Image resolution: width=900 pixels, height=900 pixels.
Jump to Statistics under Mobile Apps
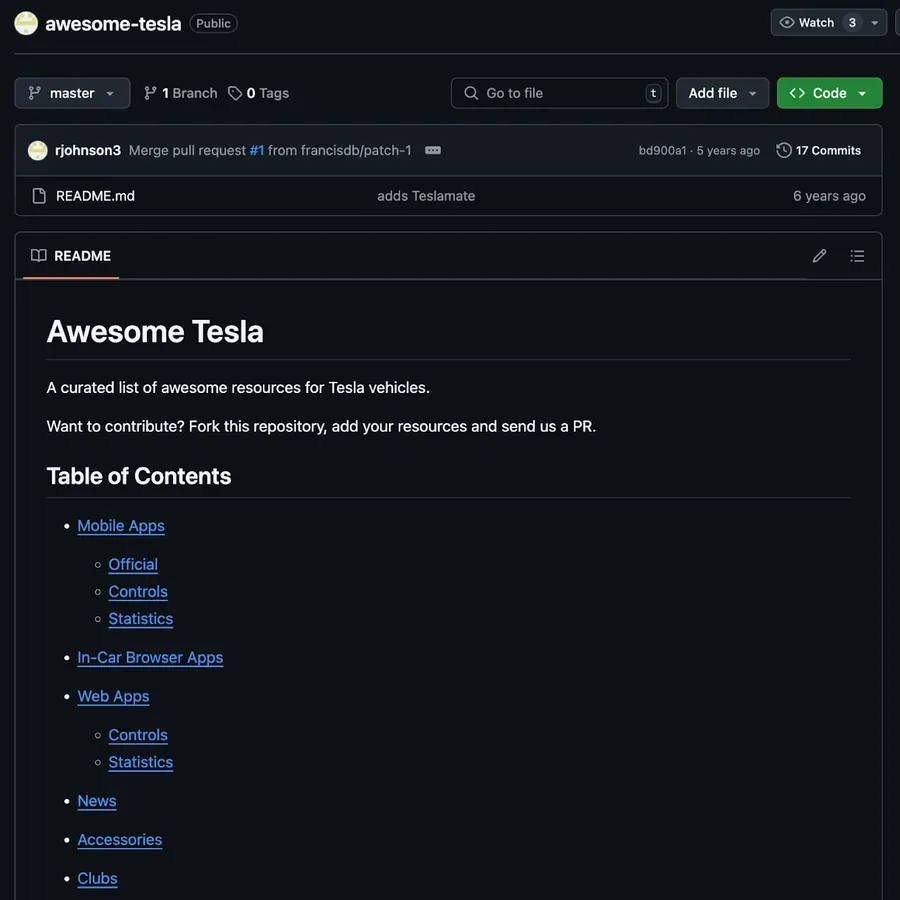[141, 619]
